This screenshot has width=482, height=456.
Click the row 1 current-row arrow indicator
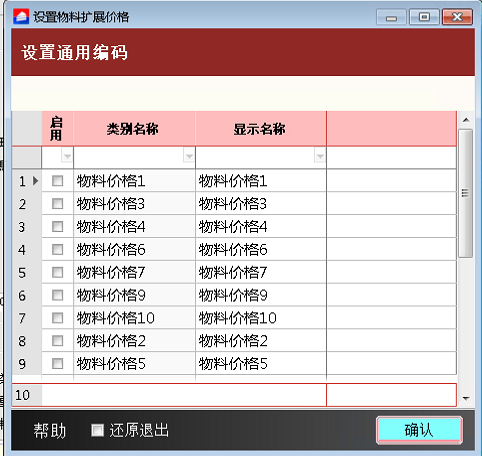point(35,181)
